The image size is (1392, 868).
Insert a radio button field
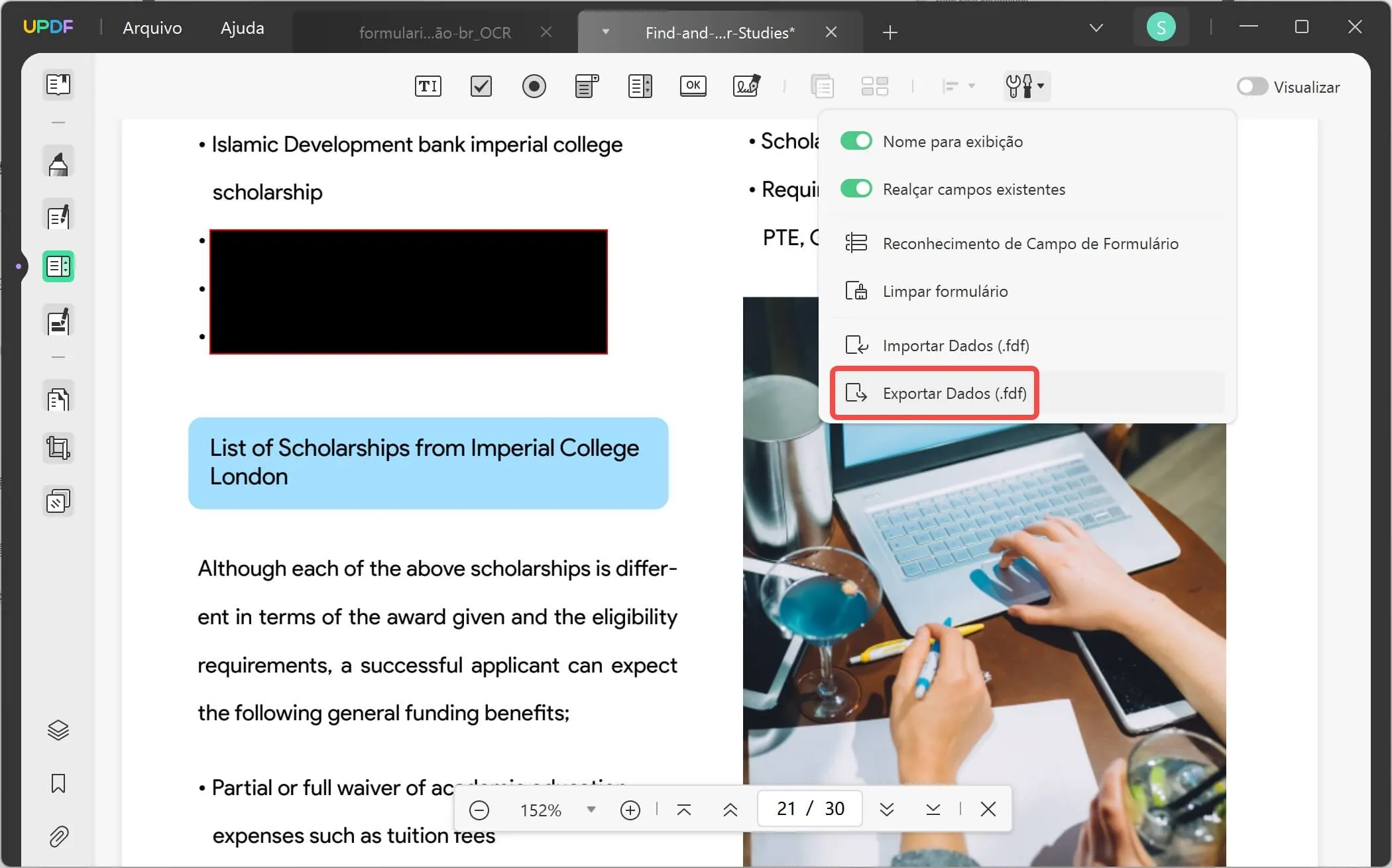(x=534, y=86)
